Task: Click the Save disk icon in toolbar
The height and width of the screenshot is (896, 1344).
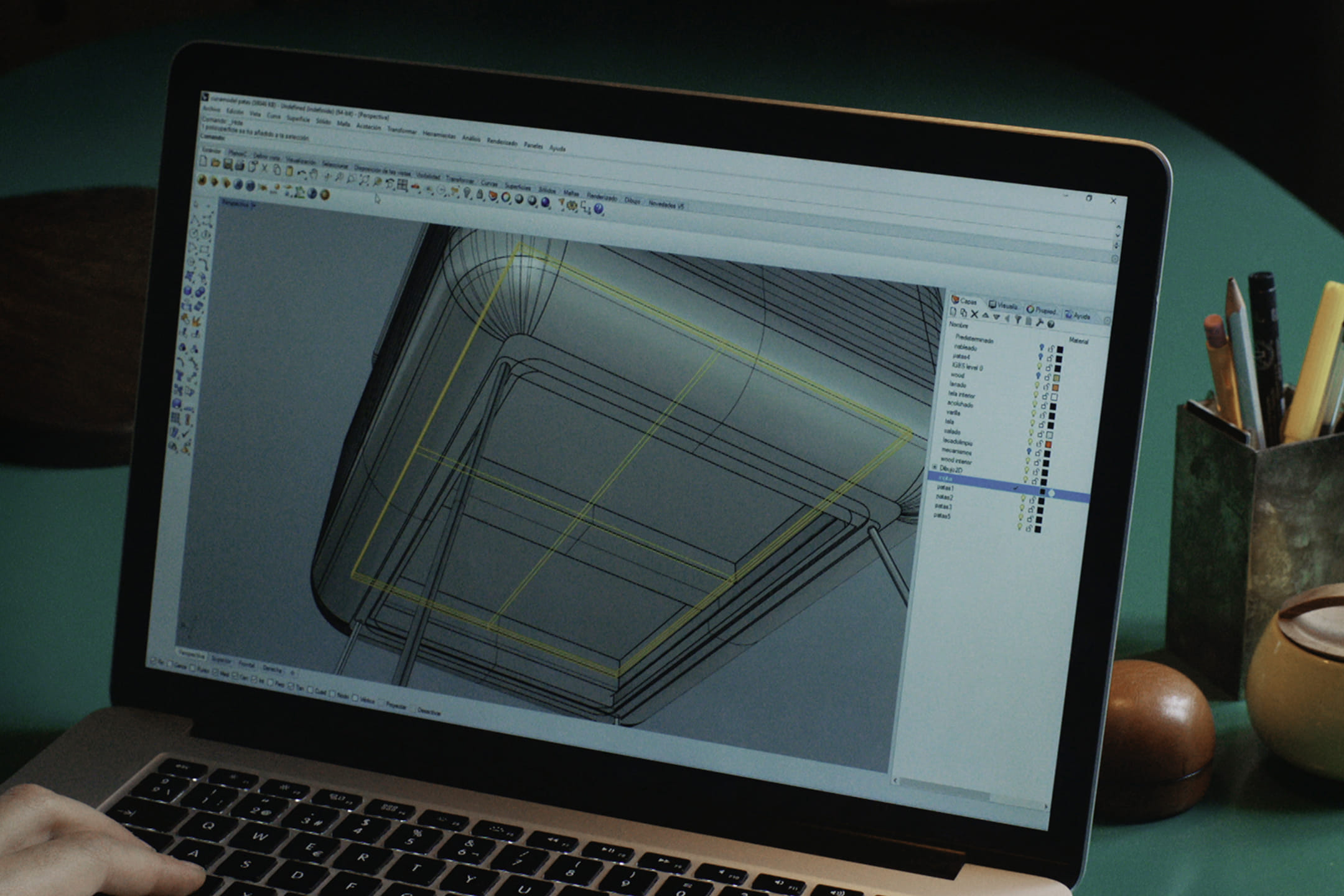Action: [228, 165]
